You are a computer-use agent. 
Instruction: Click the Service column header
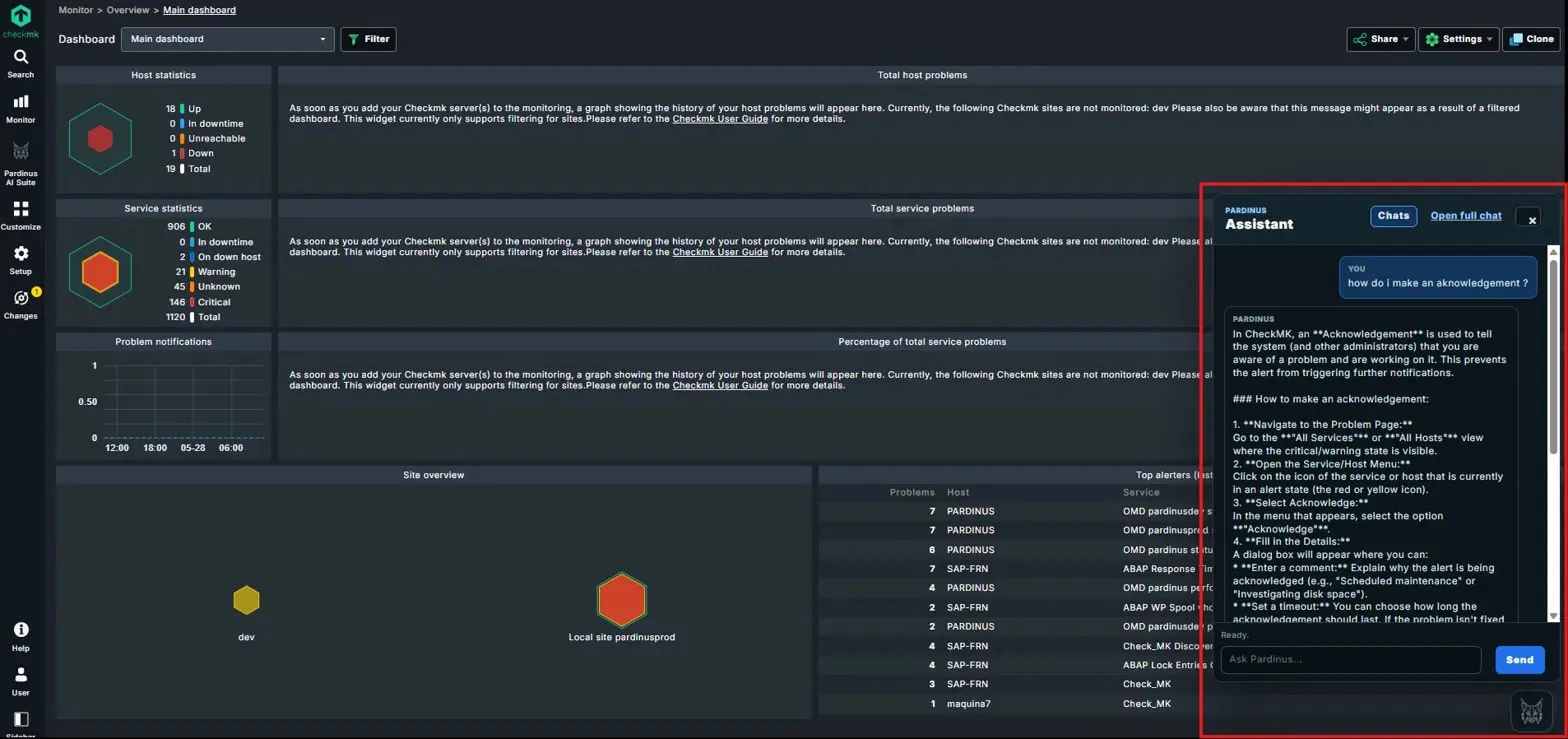point(1142,492)
